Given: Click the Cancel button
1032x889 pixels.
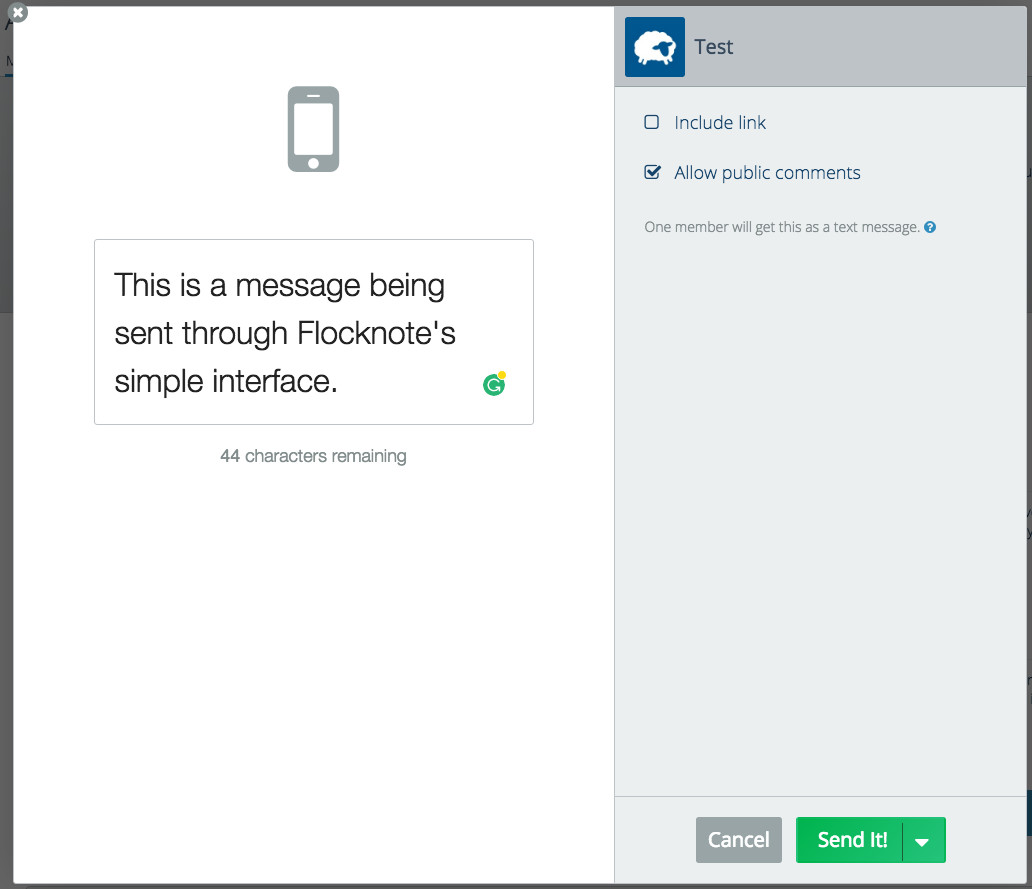Looking at the screenshot, I should pyautogui.click(x=738, y=840).
